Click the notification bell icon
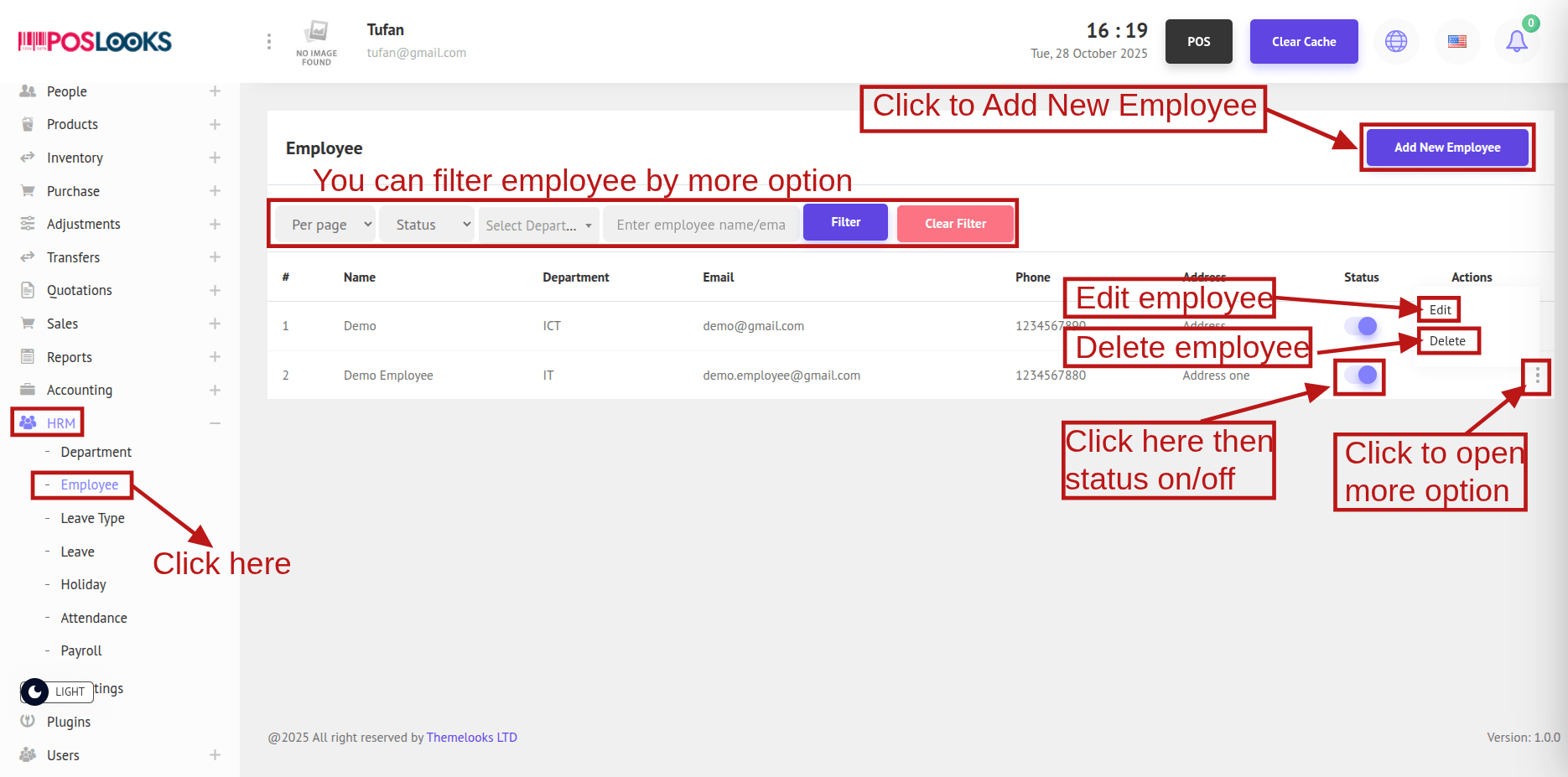Image resolution: width=1568 pixels, height=777 pixels. (x=1516, y=41)
